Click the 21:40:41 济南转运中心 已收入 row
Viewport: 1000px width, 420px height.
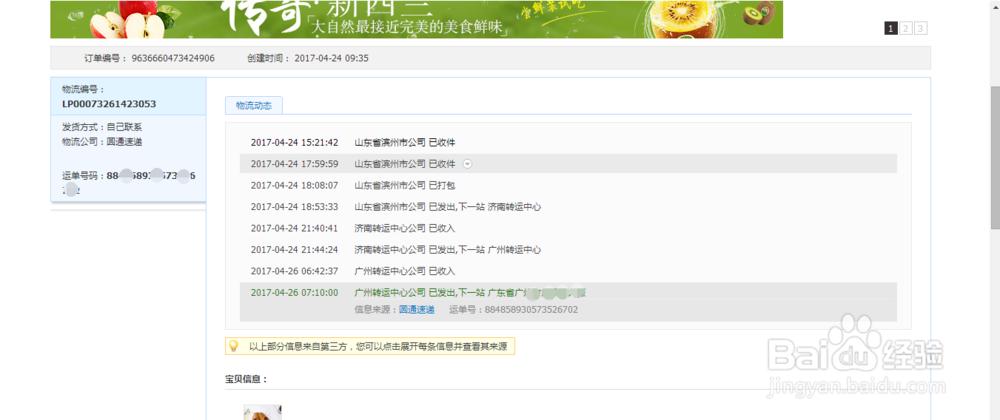point(568,228)
